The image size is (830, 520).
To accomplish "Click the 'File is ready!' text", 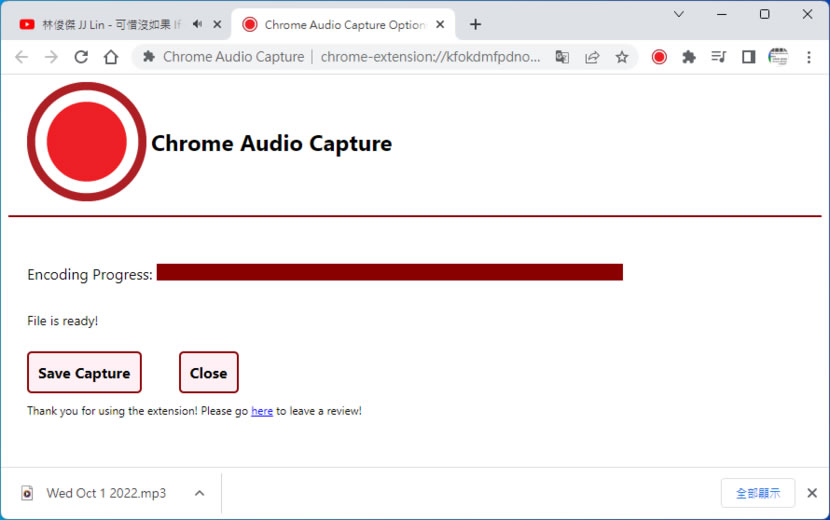I will (x=62, y=321).
